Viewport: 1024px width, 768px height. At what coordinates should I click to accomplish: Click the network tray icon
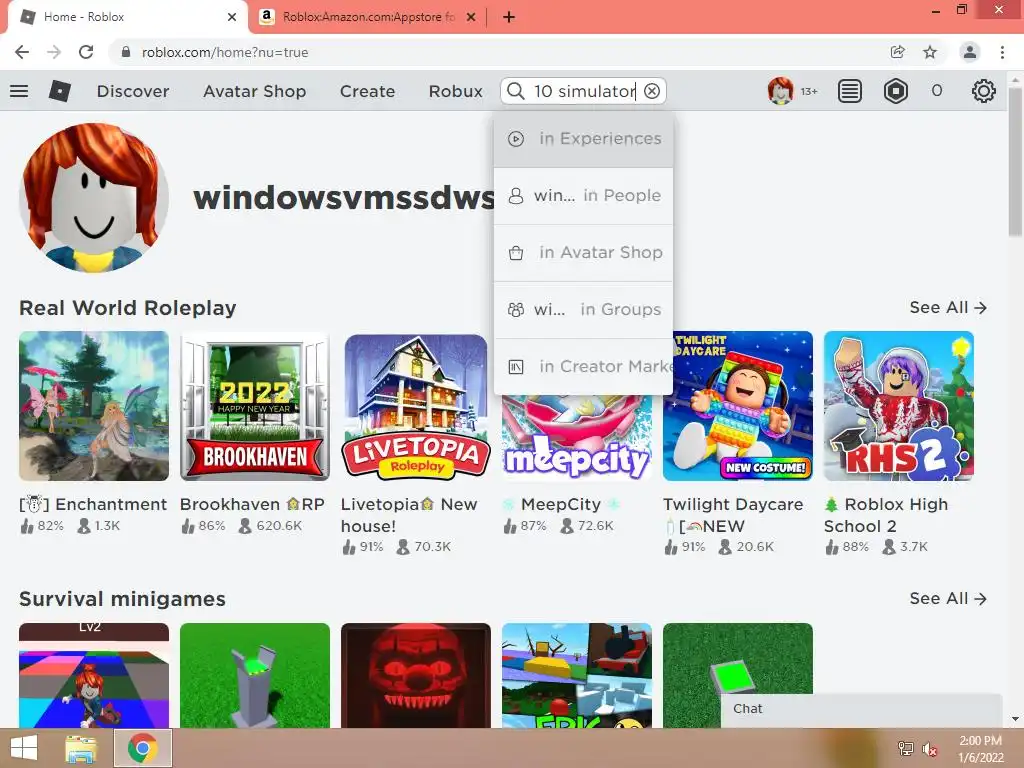point(906,749)
